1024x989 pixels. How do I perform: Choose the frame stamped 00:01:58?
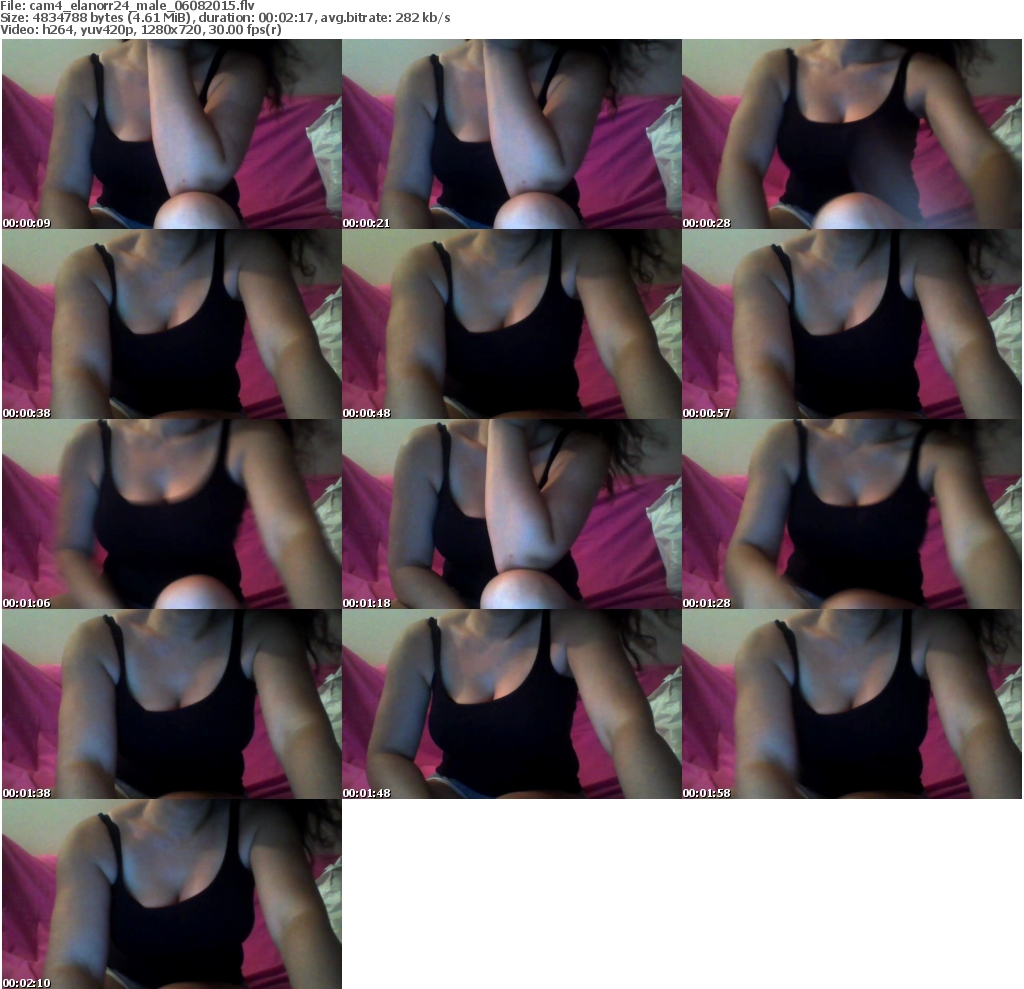852,704
